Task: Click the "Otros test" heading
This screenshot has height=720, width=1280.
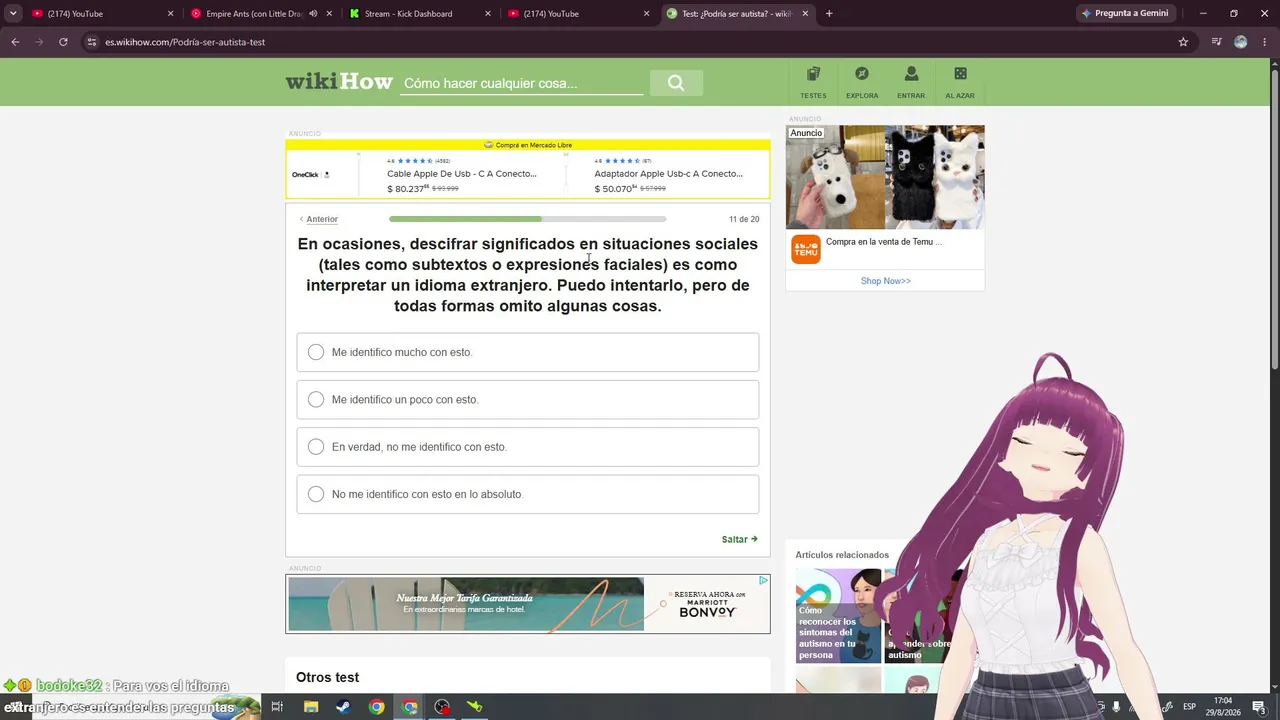Action: 327,677
